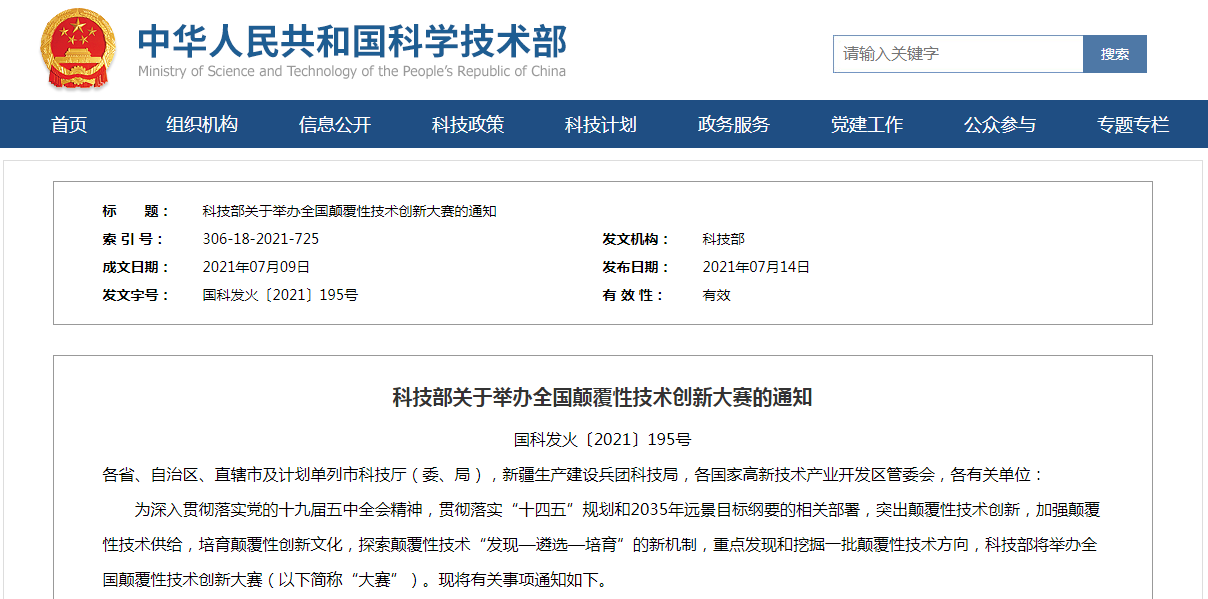Open the 科技计划 navigation menu
Screen dimensions: 1208x599
pyautogui.click(x=601, y=124)
